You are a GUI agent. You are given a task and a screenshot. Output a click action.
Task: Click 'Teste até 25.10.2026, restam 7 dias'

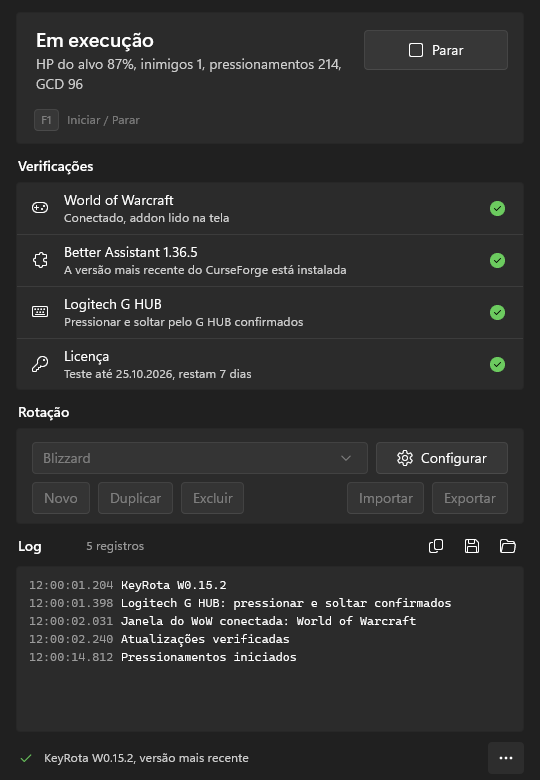[x=158, y=374]
